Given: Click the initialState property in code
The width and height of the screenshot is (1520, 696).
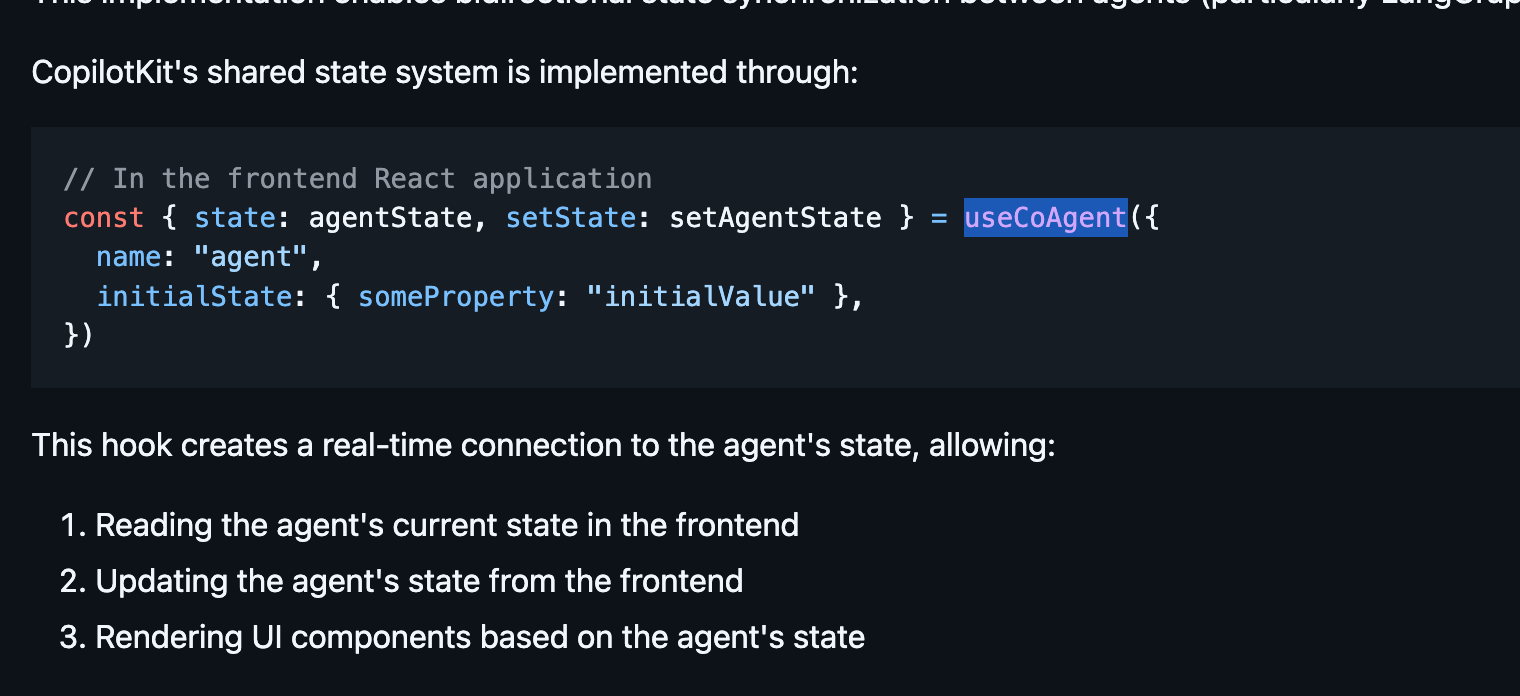Looking at the screenshot, I should (x=194, y=297).
